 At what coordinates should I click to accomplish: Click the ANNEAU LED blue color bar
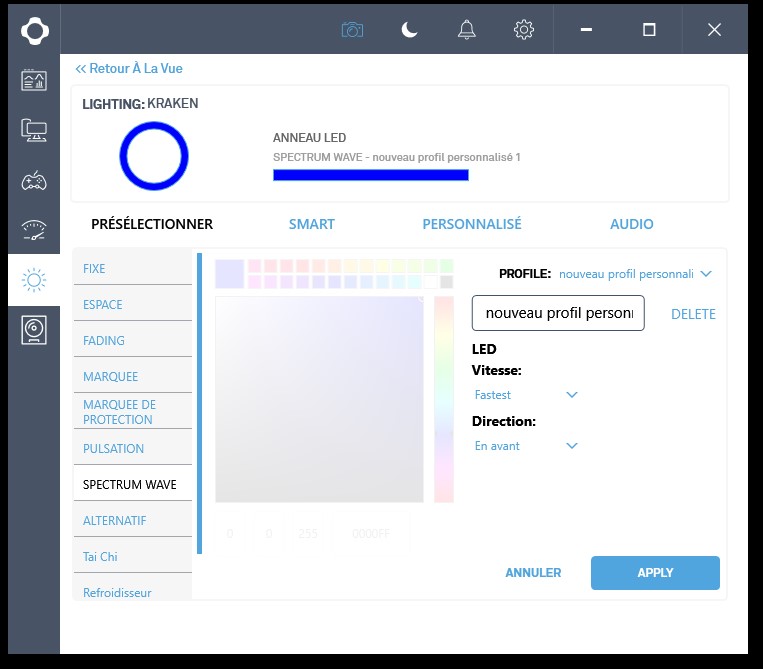(x=371, y=175)
